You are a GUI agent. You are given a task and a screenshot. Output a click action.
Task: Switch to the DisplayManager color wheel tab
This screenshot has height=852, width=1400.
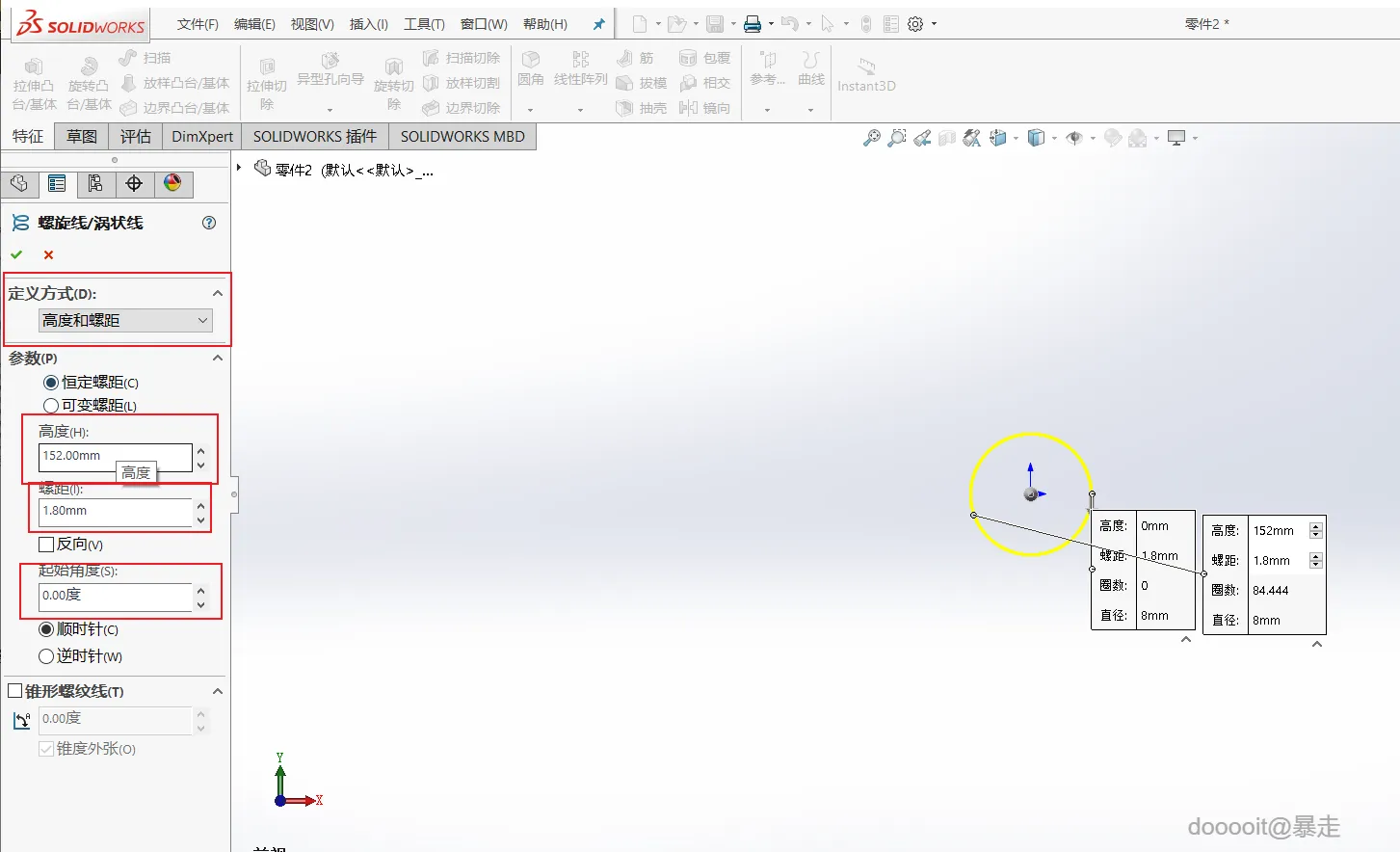(x=173, y=183)
